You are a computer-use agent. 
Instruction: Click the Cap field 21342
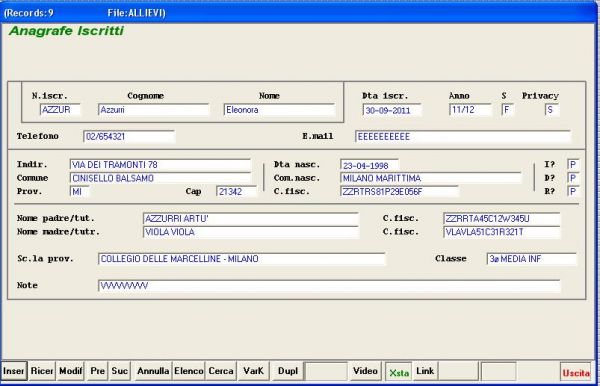point(236,191)
